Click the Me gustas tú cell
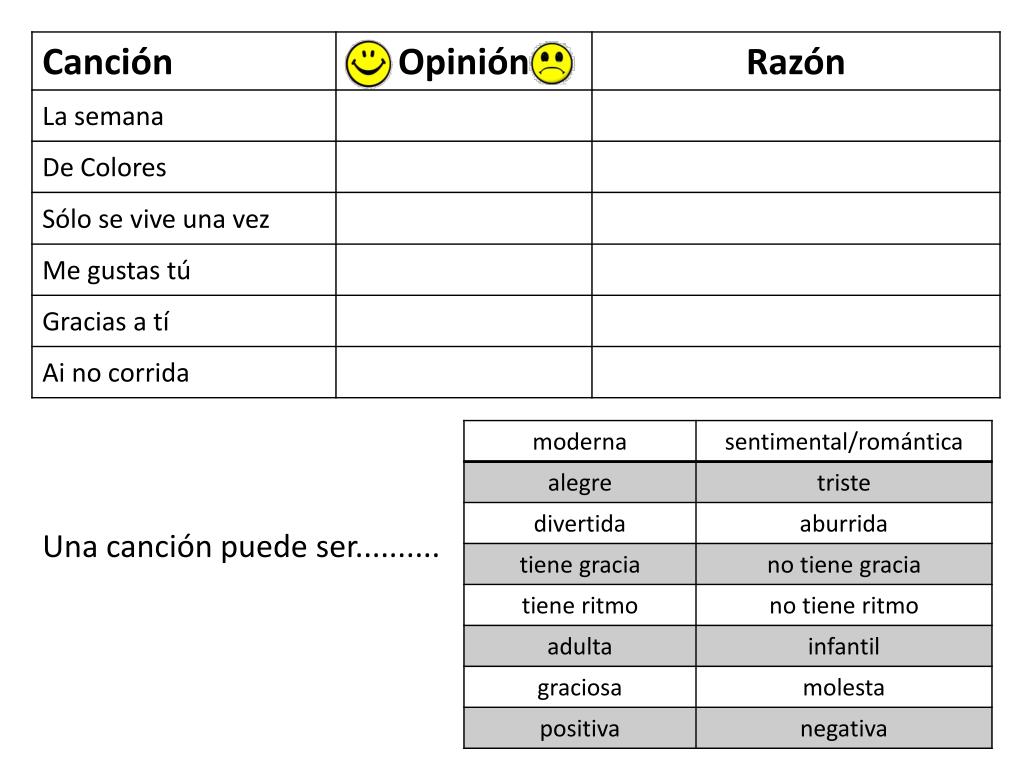This screenshot has width=1024, height=768. (x=184, y=270)
